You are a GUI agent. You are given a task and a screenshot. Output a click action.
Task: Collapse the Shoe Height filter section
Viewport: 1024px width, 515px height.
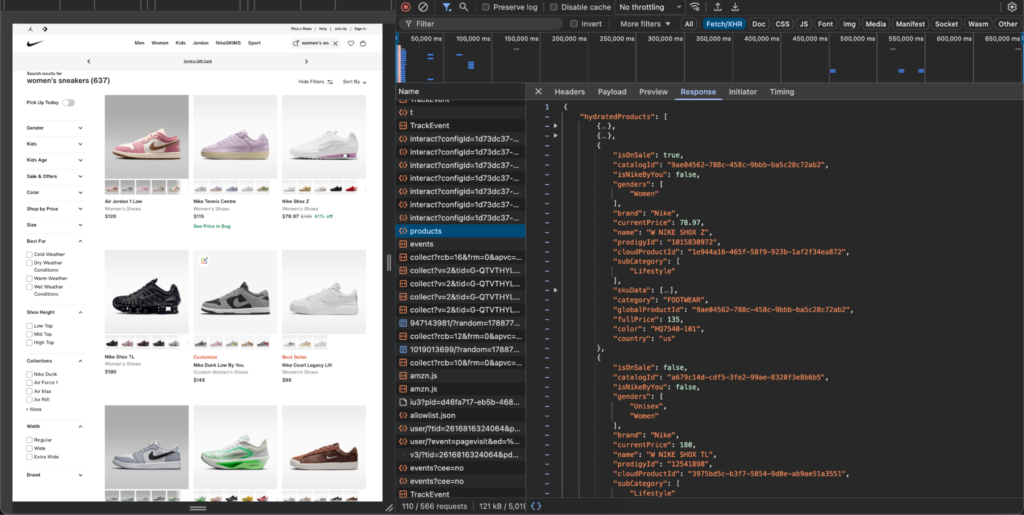click(x=55, y=313)
